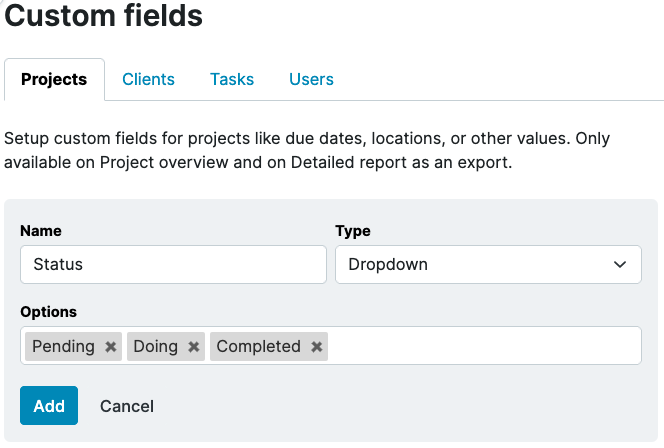Select the Pending tag text
This screenshot has width=664, height=448.
[64, 346]
